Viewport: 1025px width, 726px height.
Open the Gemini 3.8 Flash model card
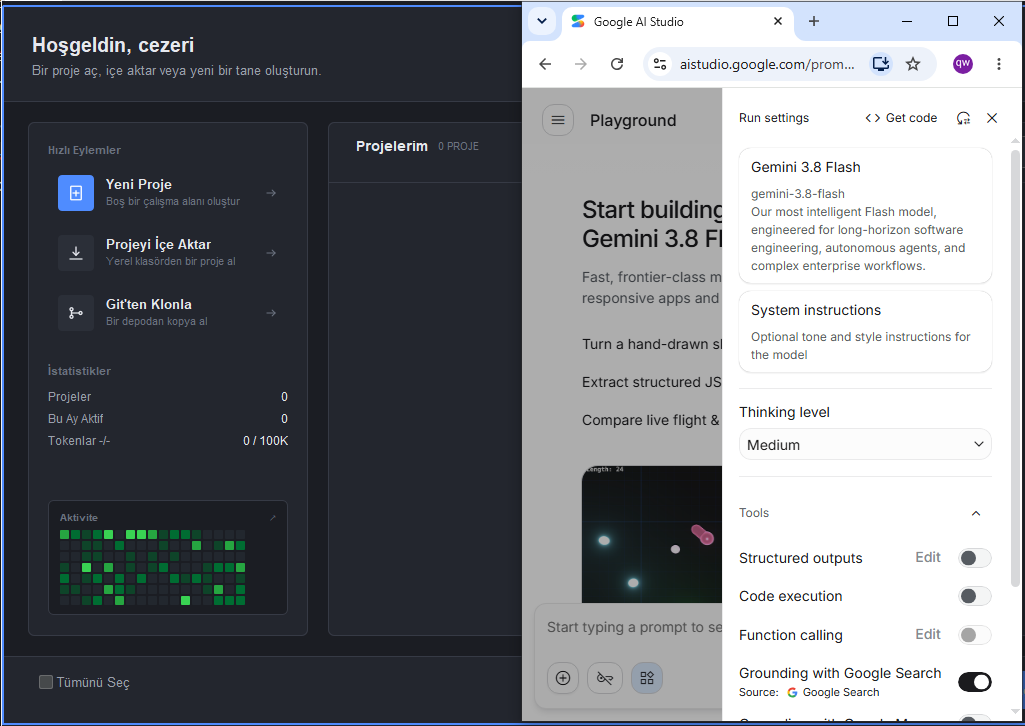pyautogui.click(x=865, y=216)
